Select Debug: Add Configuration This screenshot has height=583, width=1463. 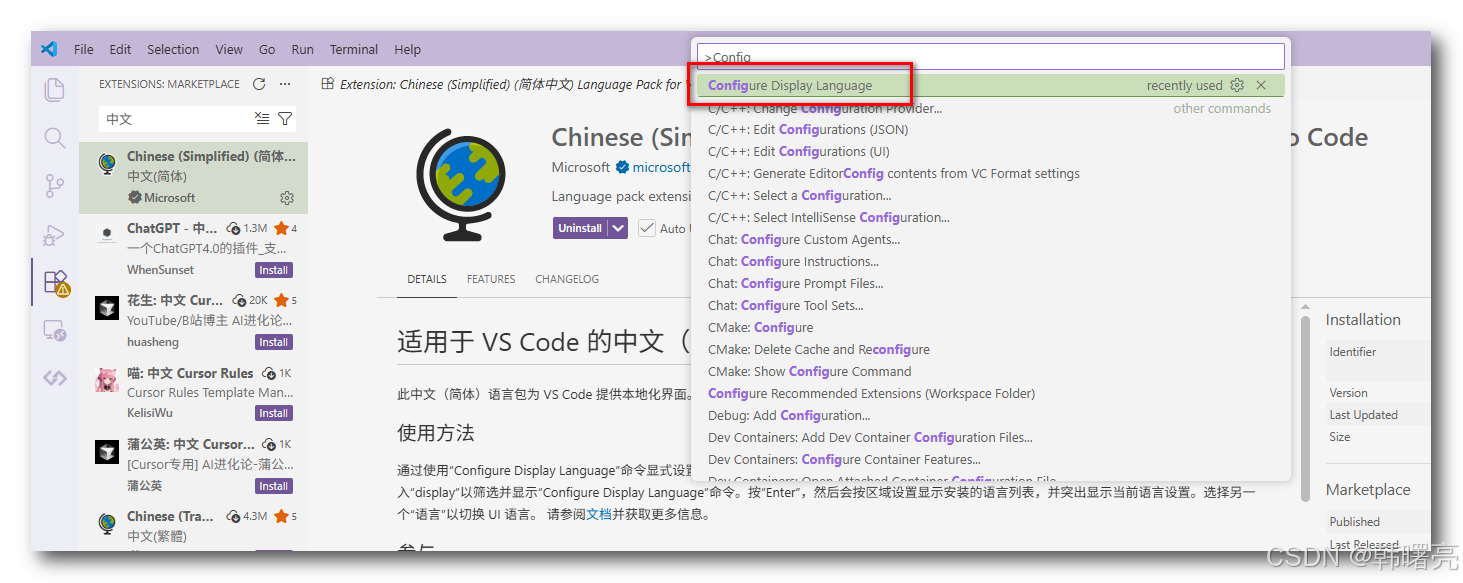(x=991, y=416)
